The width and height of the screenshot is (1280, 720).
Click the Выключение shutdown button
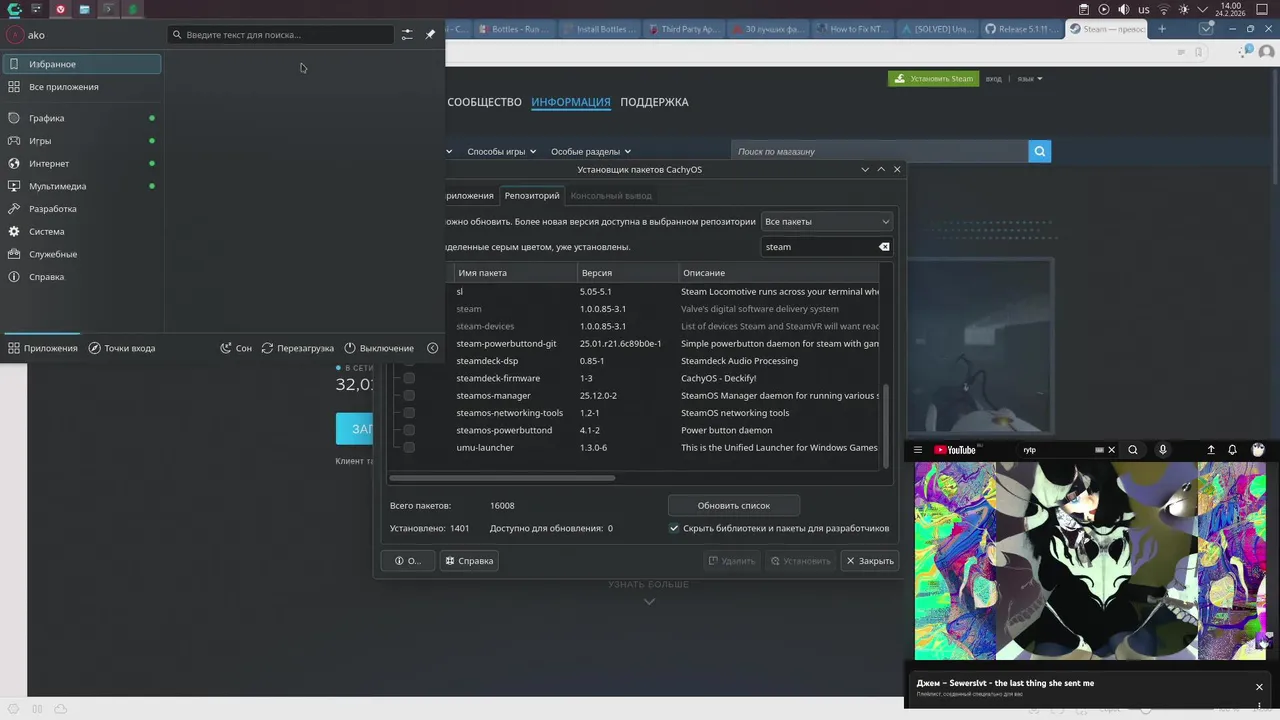tap(379, 348)
